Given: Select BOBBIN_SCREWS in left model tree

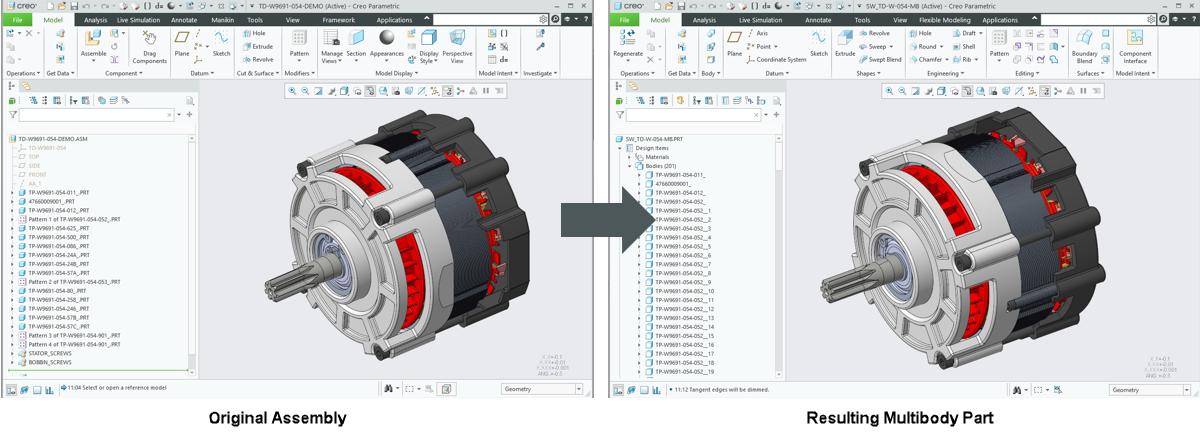Looking at the screenshot, I should (x=50, y=362).
